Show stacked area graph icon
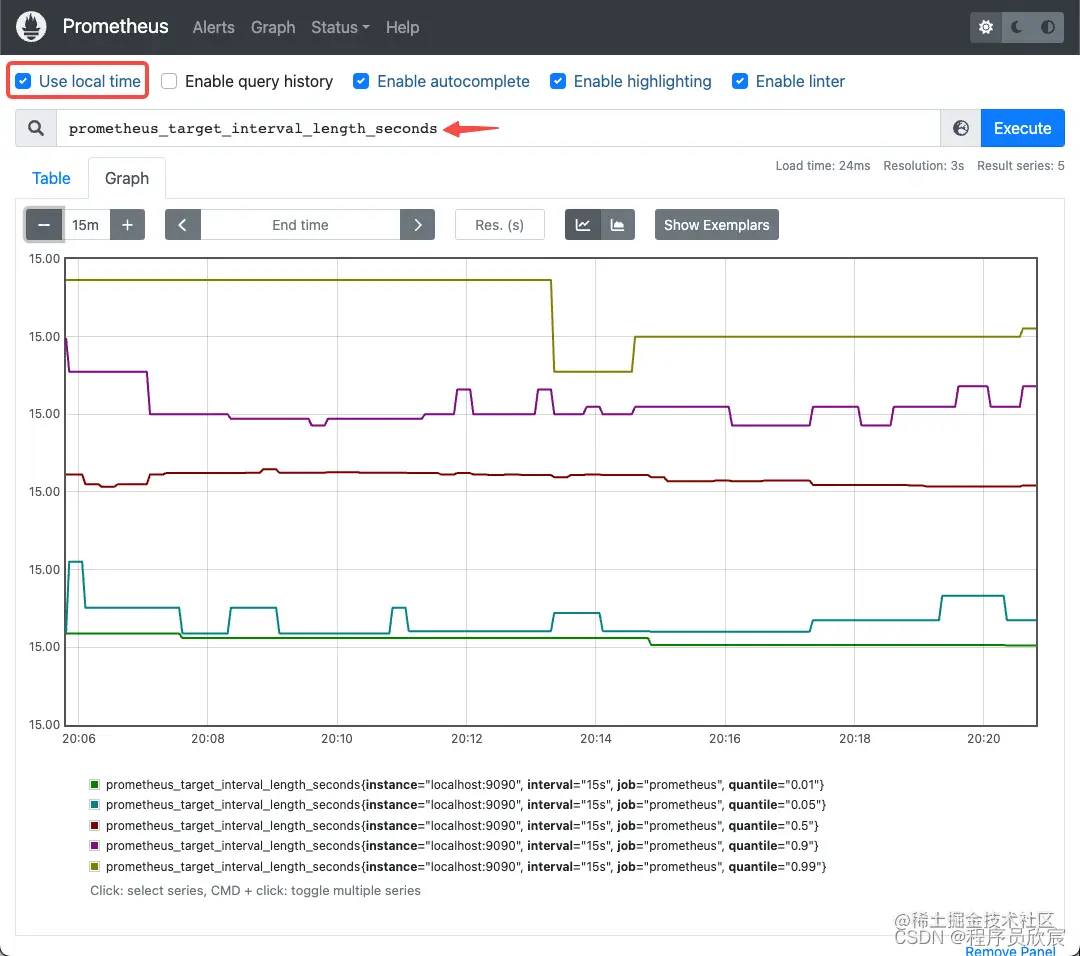The width and height of the screenshot is (1080, 956). point(618,225)
